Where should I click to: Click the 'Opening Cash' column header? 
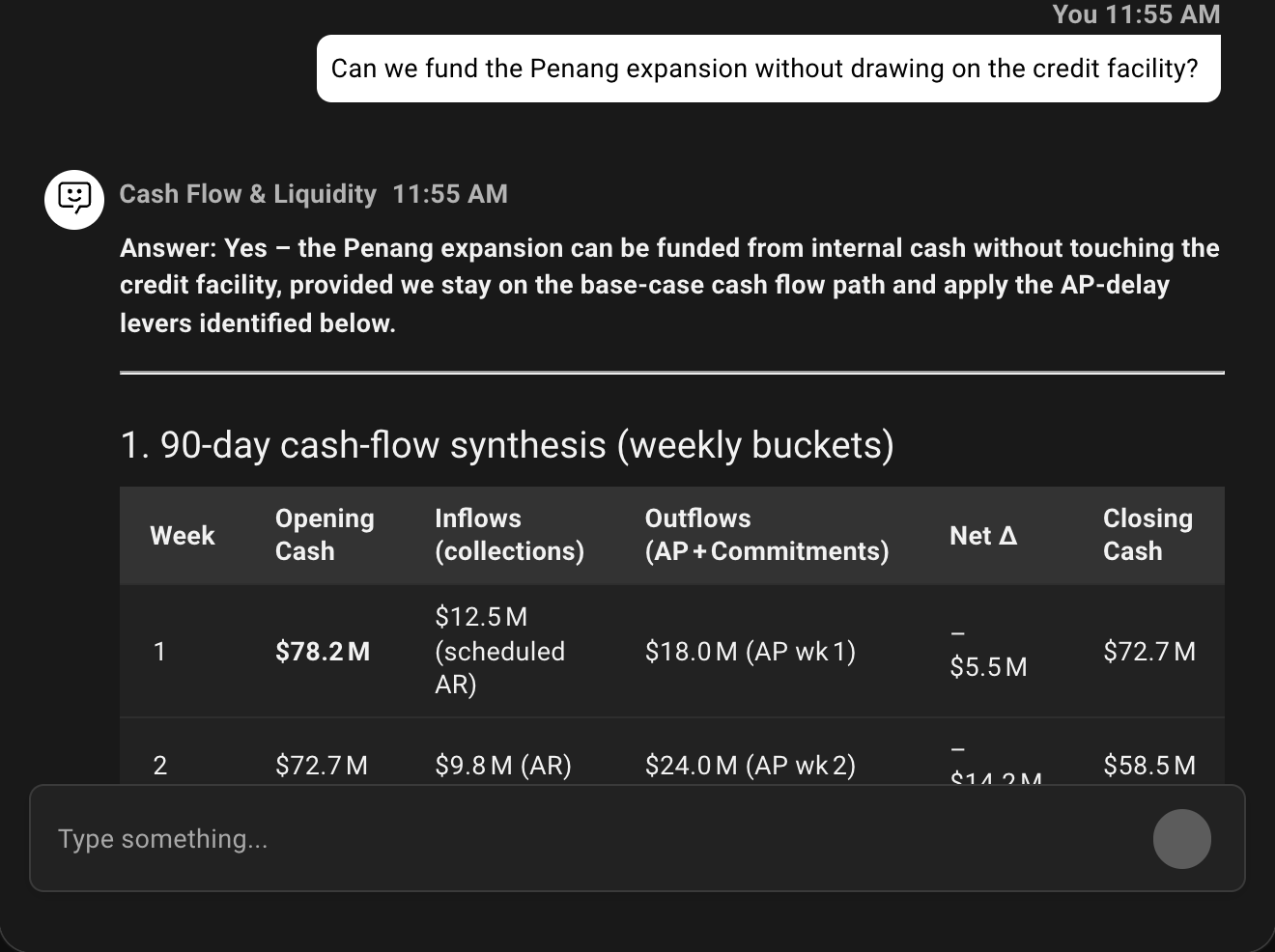(x=325, y=535)
